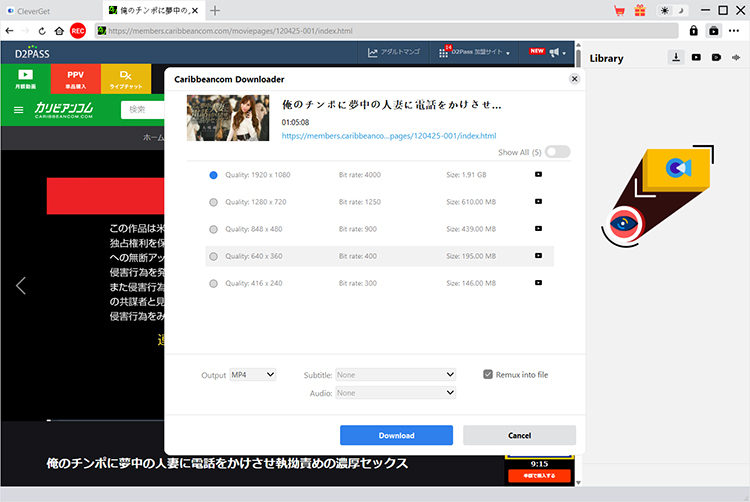Close the Caribbeancom Downloader dialog
This screenshot has width=750, height=502.
pos(574,79)
